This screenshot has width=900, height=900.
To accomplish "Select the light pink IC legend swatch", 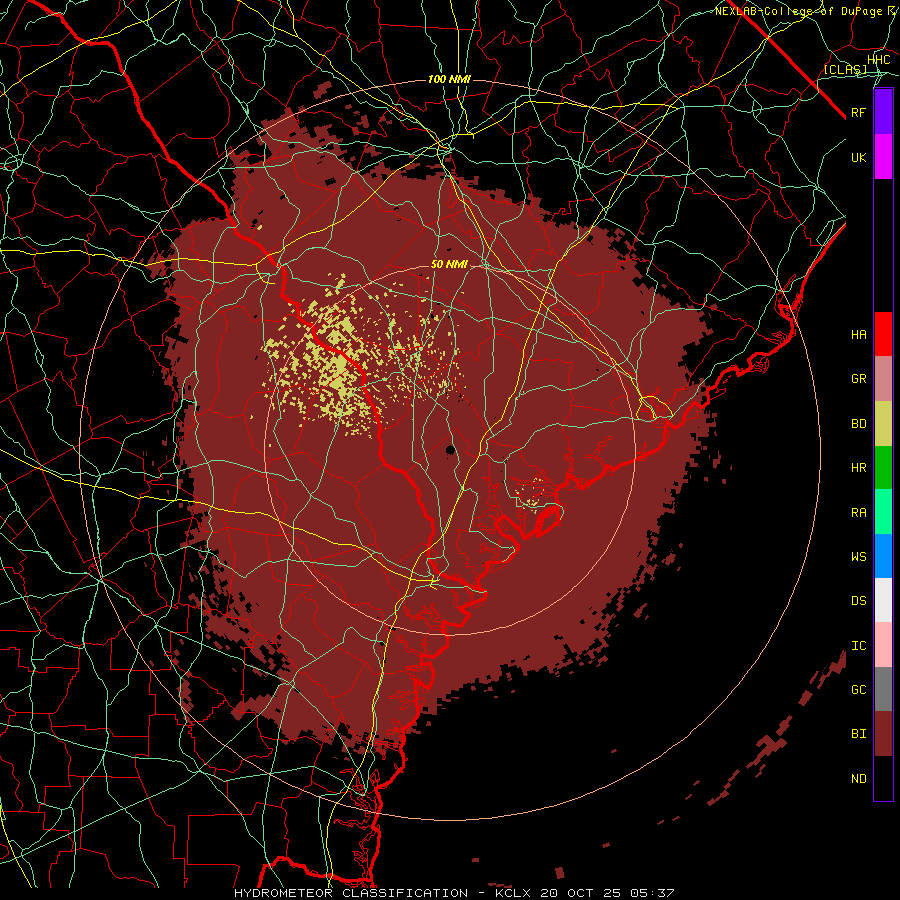I will tap(883, 645).
